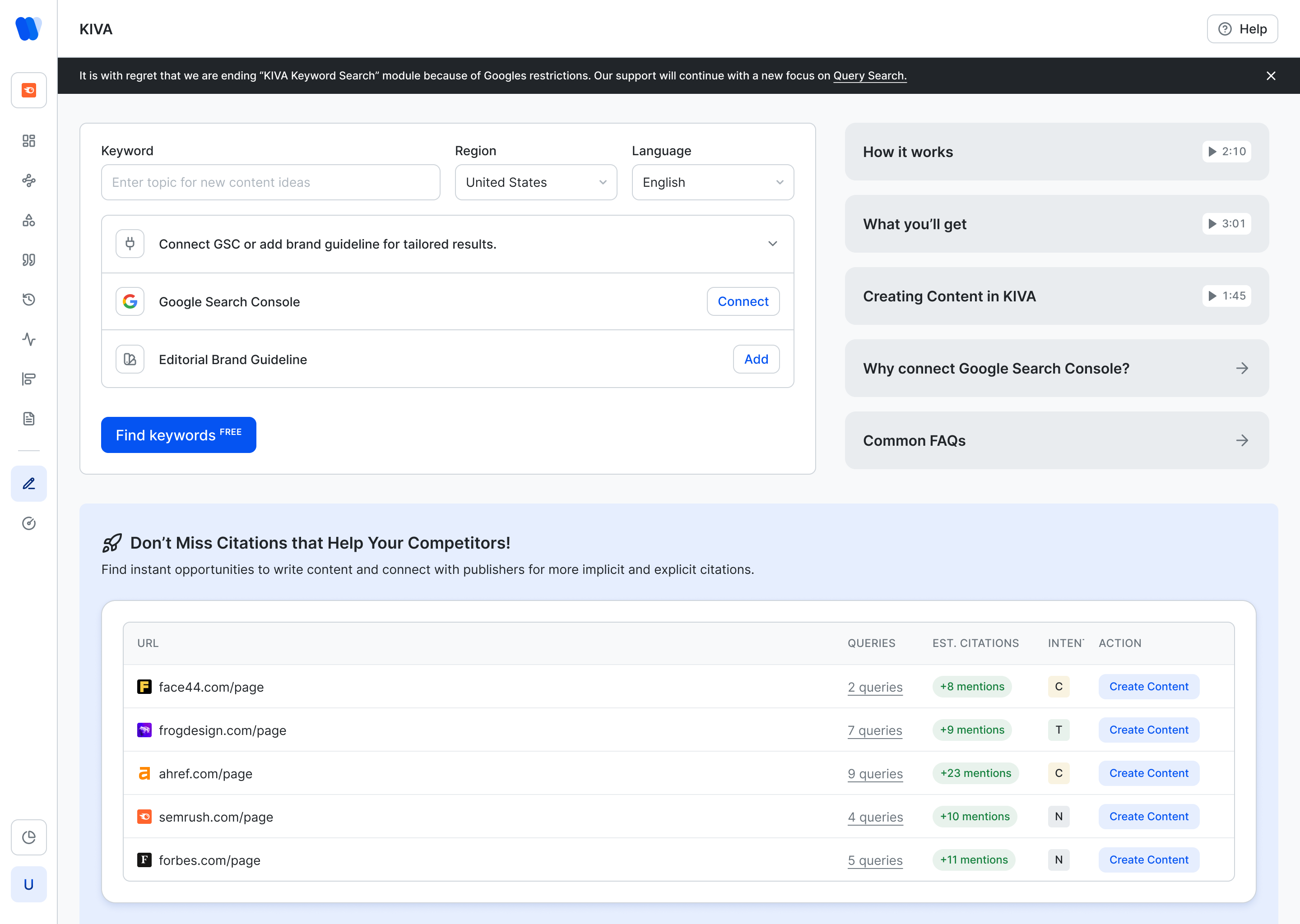Viewport: 1300px width, 924px height.
Task: Click the forbes.com favicon
Action: 144,859
